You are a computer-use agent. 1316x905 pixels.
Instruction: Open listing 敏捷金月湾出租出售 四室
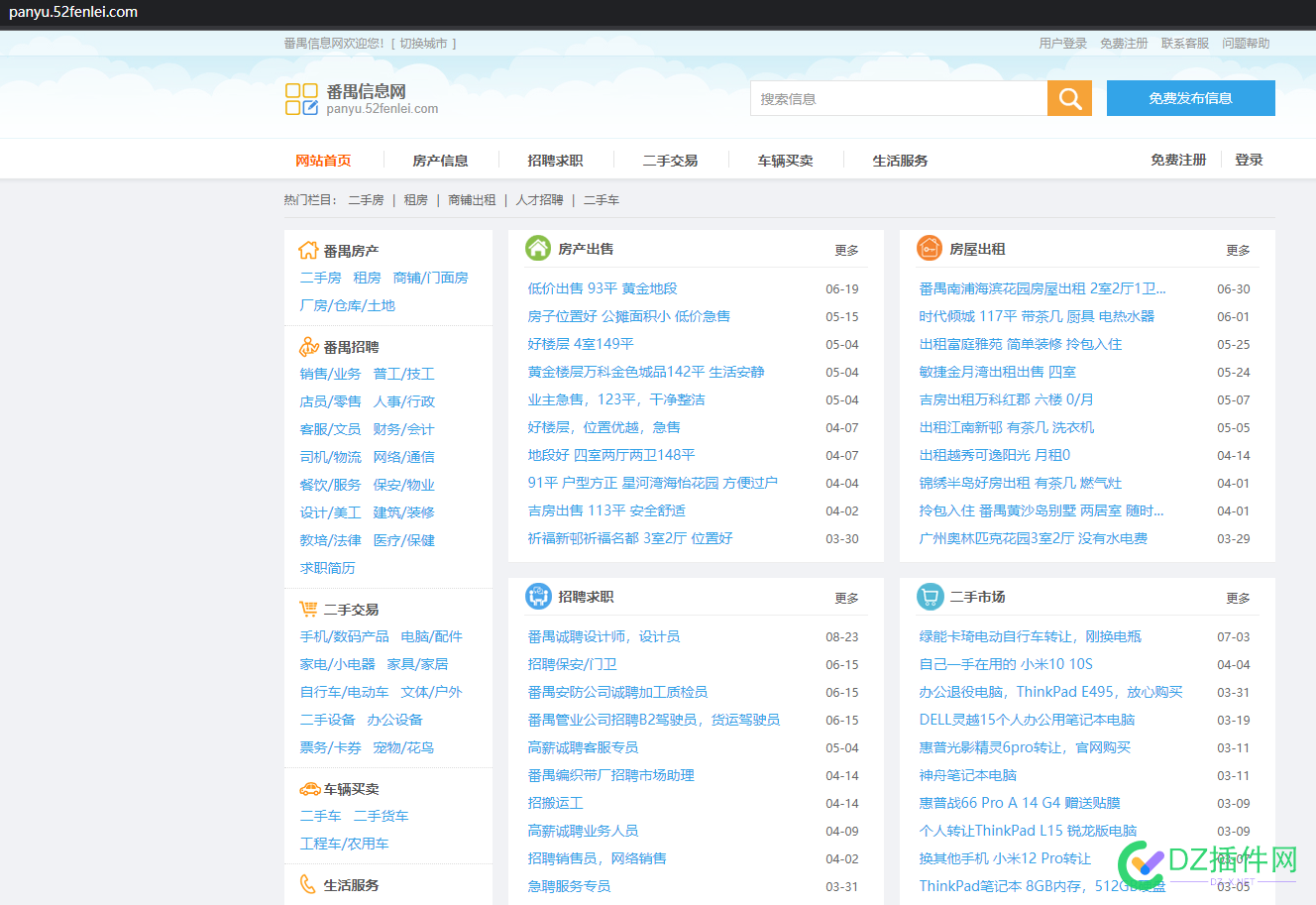(998, 372)
